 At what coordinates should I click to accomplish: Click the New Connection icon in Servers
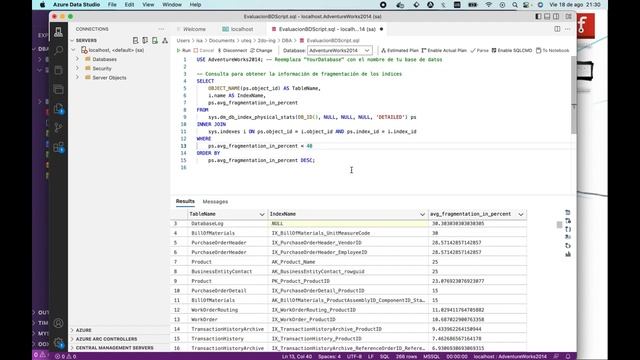click(x=136, y=40)
